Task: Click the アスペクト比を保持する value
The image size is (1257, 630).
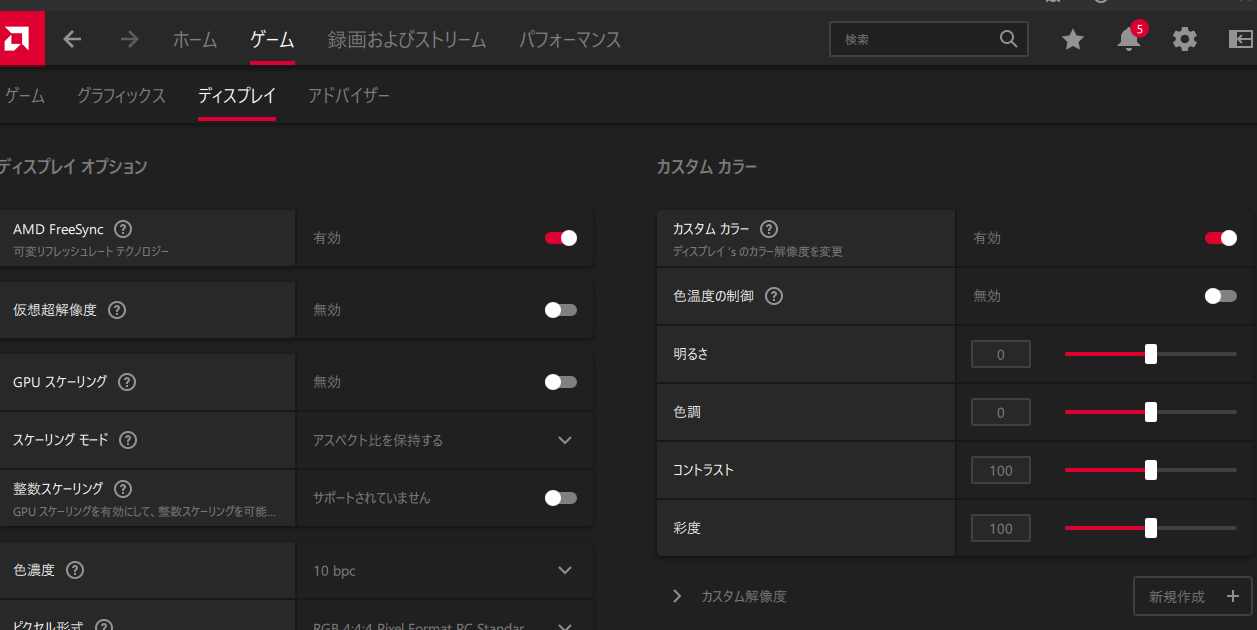Action: [x=378, y=440]
